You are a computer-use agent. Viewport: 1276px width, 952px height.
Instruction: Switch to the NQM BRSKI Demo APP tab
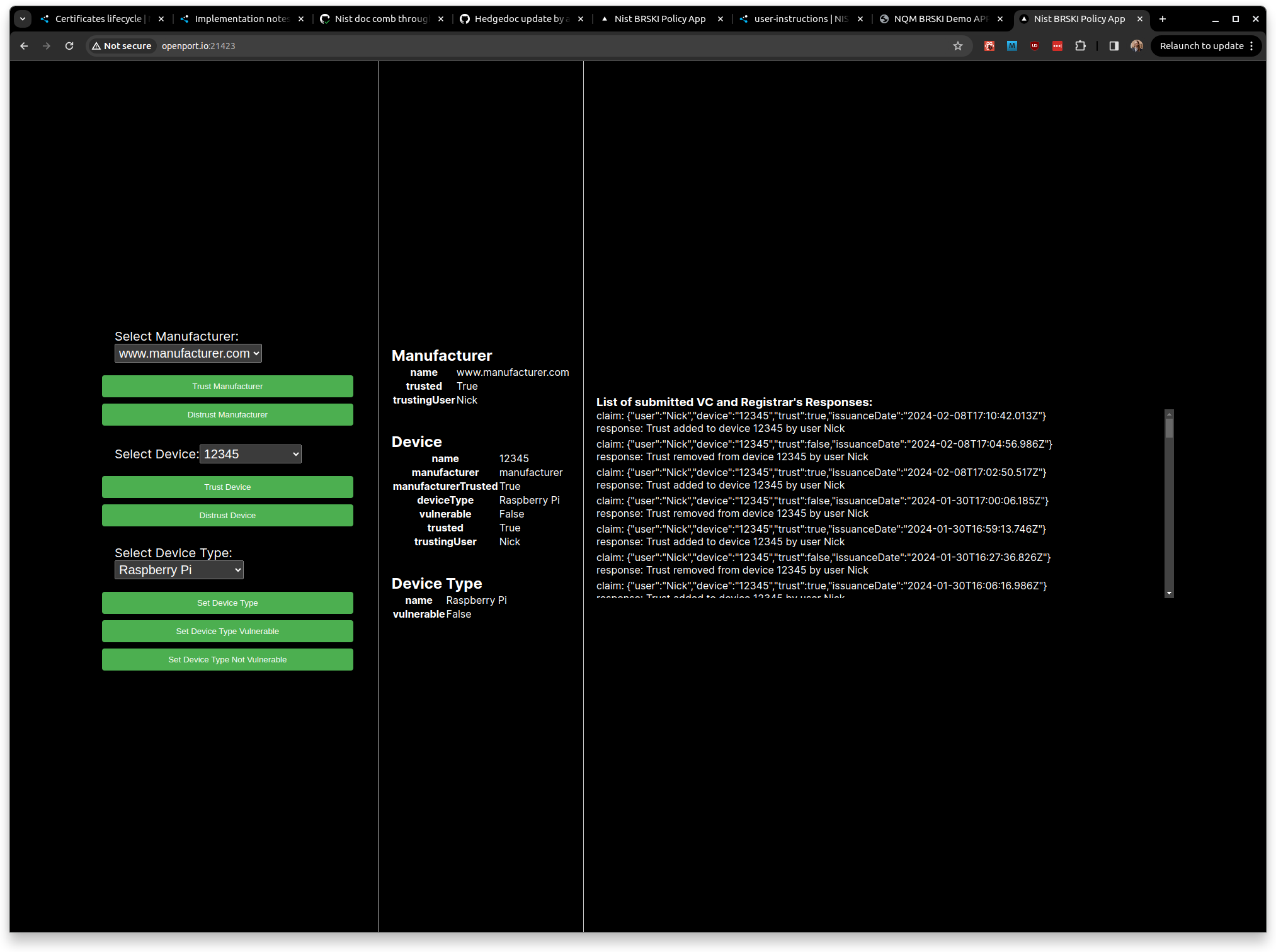942,19
